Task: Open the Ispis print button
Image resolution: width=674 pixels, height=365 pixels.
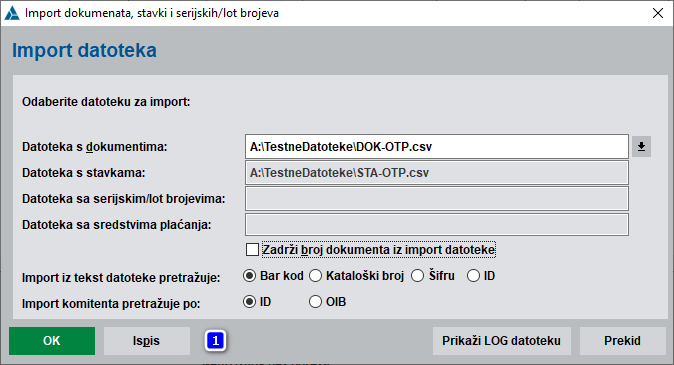Action: [x=147, y=341]
